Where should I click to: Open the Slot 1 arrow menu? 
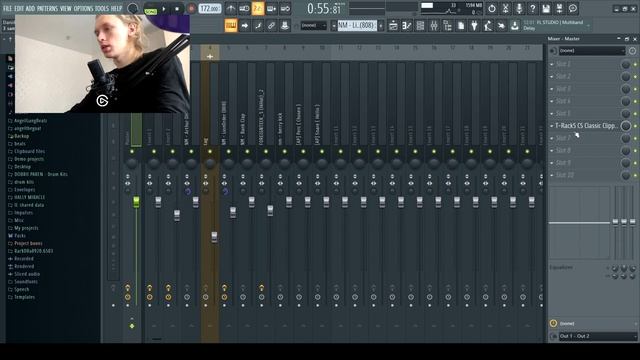click(552, 64)
